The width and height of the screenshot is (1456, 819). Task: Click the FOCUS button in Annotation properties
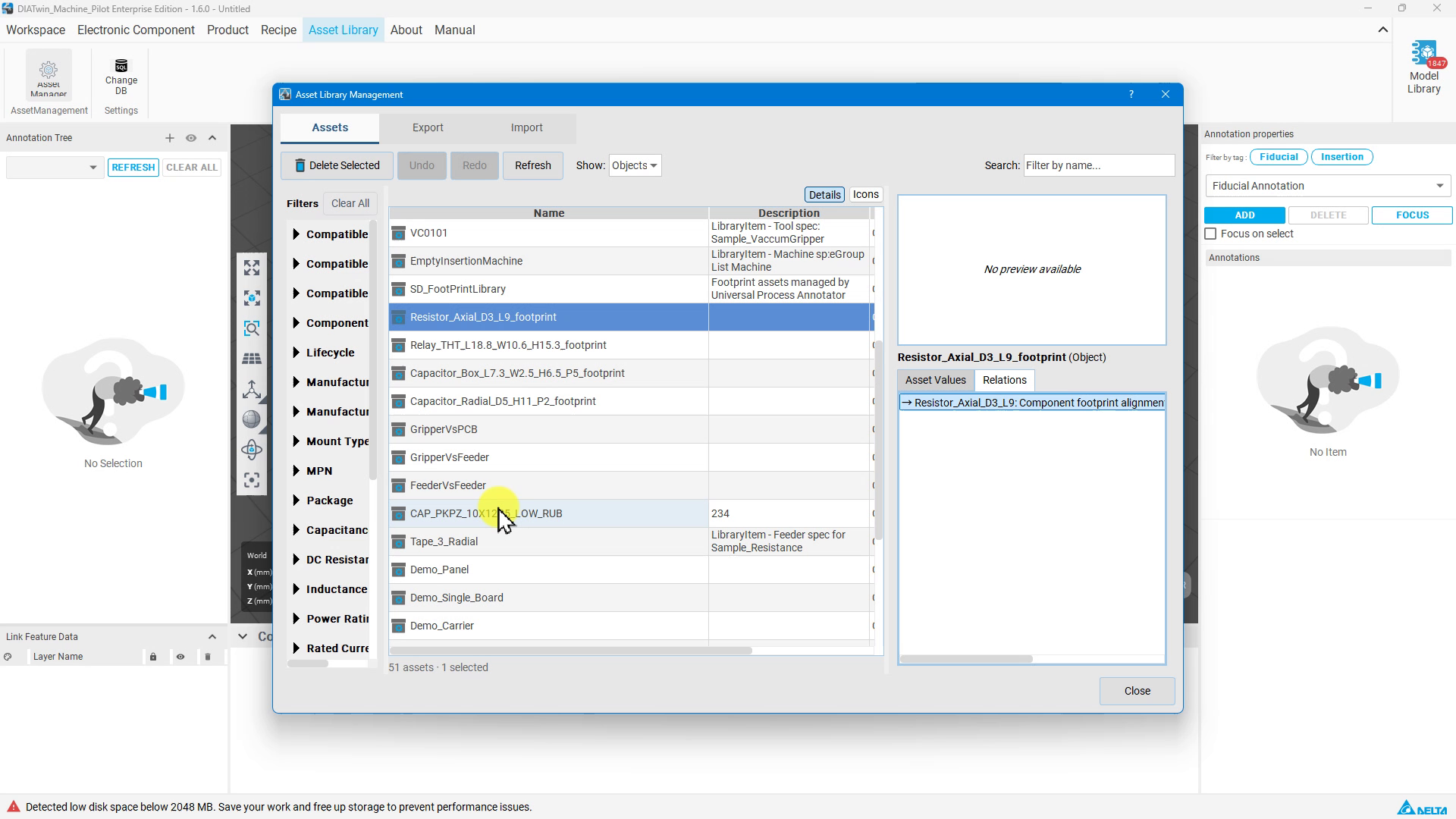1412,215
